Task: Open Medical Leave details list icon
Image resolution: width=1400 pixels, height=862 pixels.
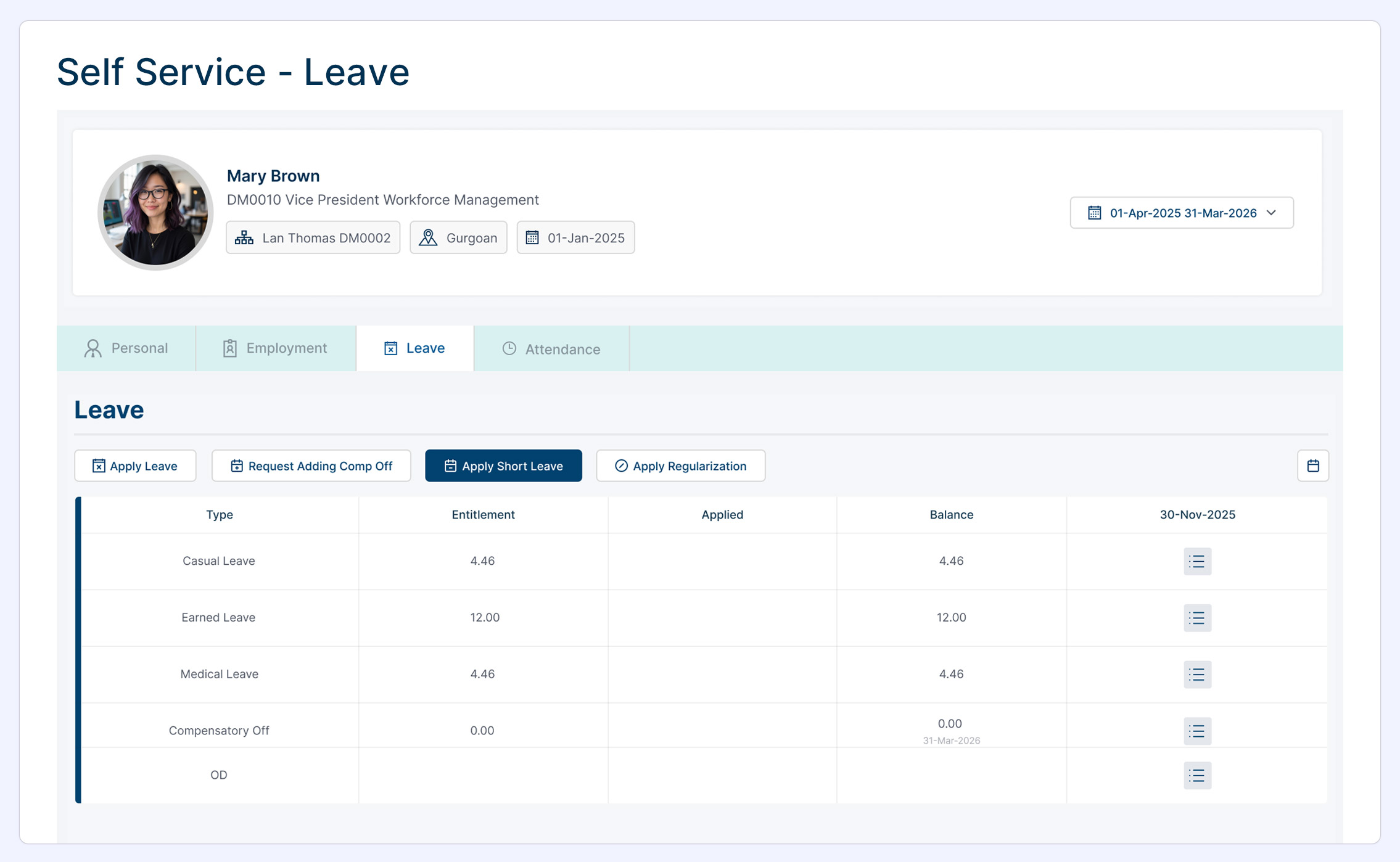Action: tap(1197, 675)
